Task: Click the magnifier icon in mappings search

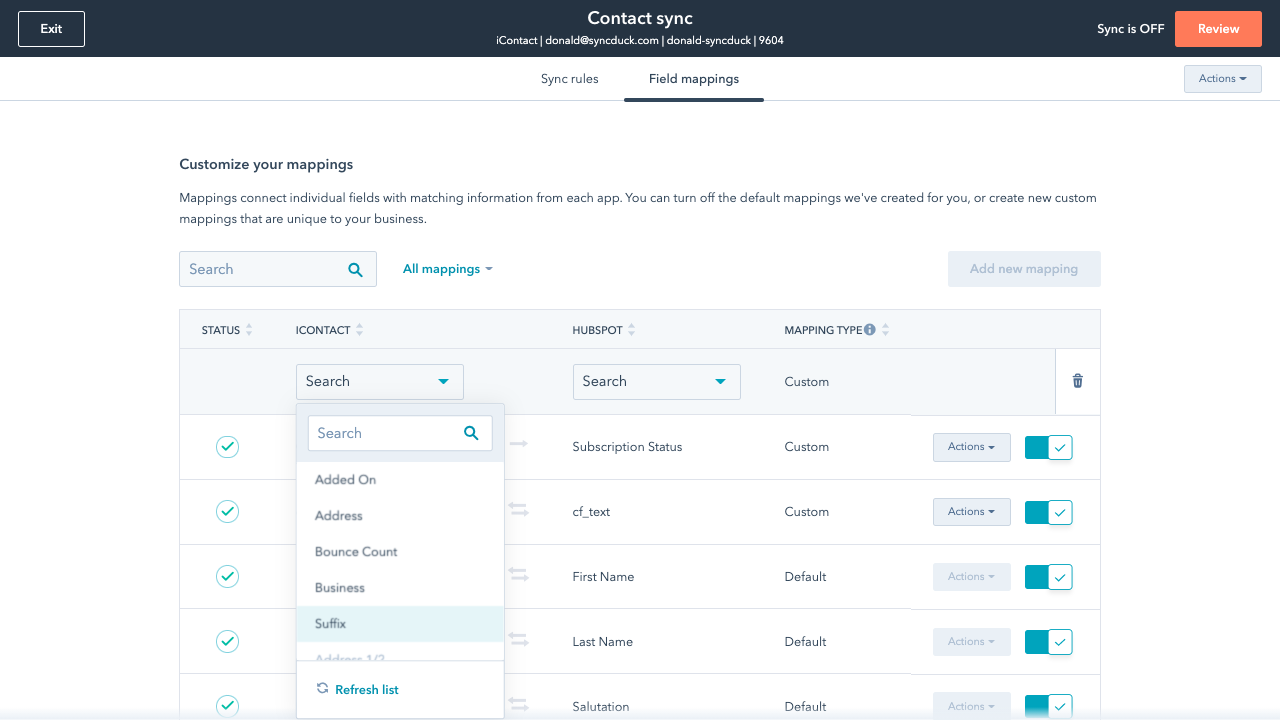Action: click(x=355, y=269)
